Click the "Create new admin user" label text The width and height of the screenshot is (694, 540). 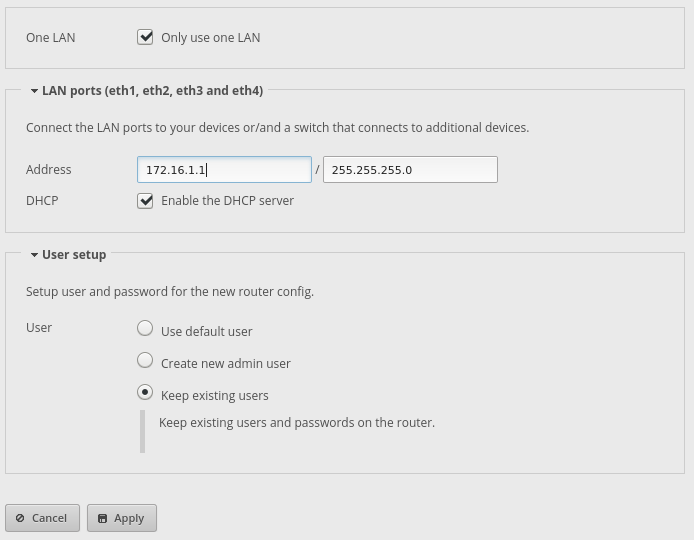[x=225, y=364]
